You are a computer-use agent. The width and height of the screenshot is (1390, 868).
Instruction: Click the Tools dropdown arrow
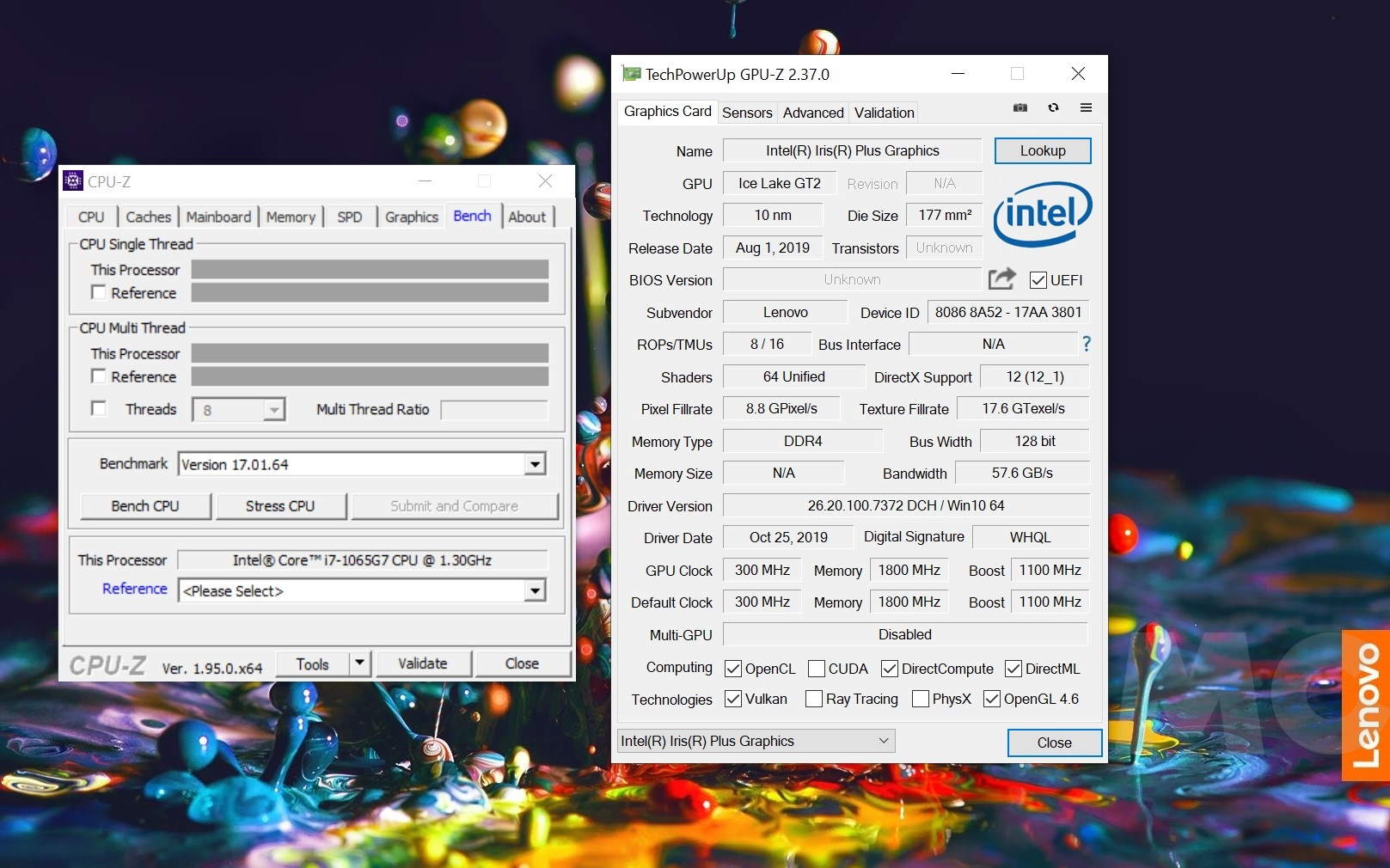pos(360,663)
